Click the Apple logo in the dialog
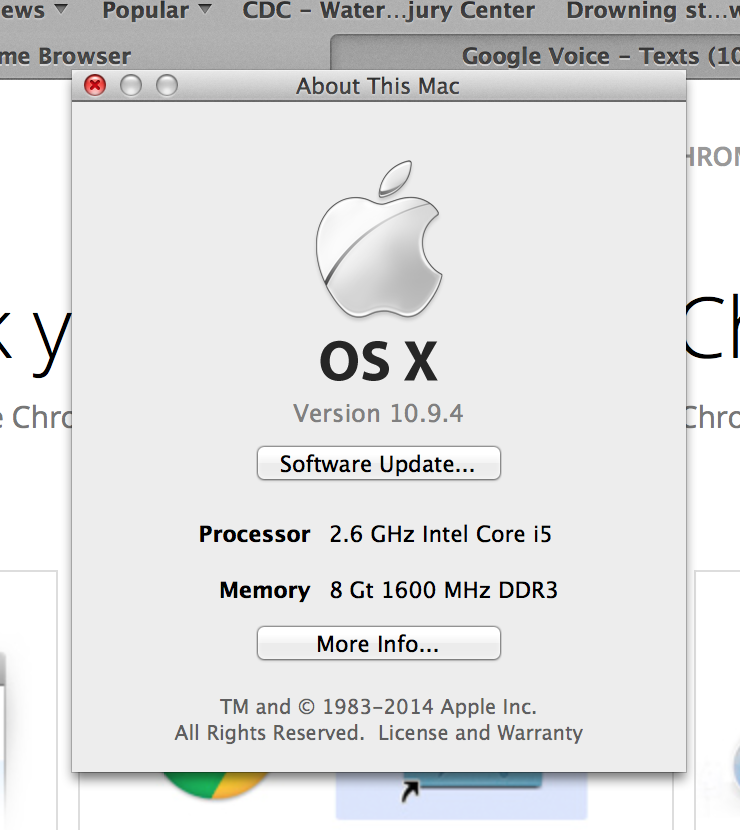Image resolution: width=740 pixels, height=830 pixels. click(x=378, y=239)
